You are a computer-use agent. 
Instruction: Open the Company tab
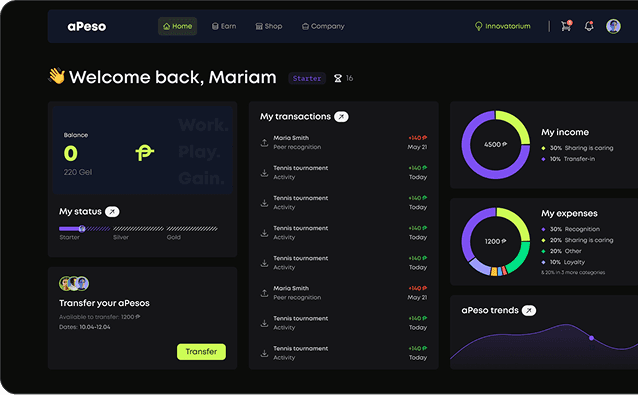(323, 26)
